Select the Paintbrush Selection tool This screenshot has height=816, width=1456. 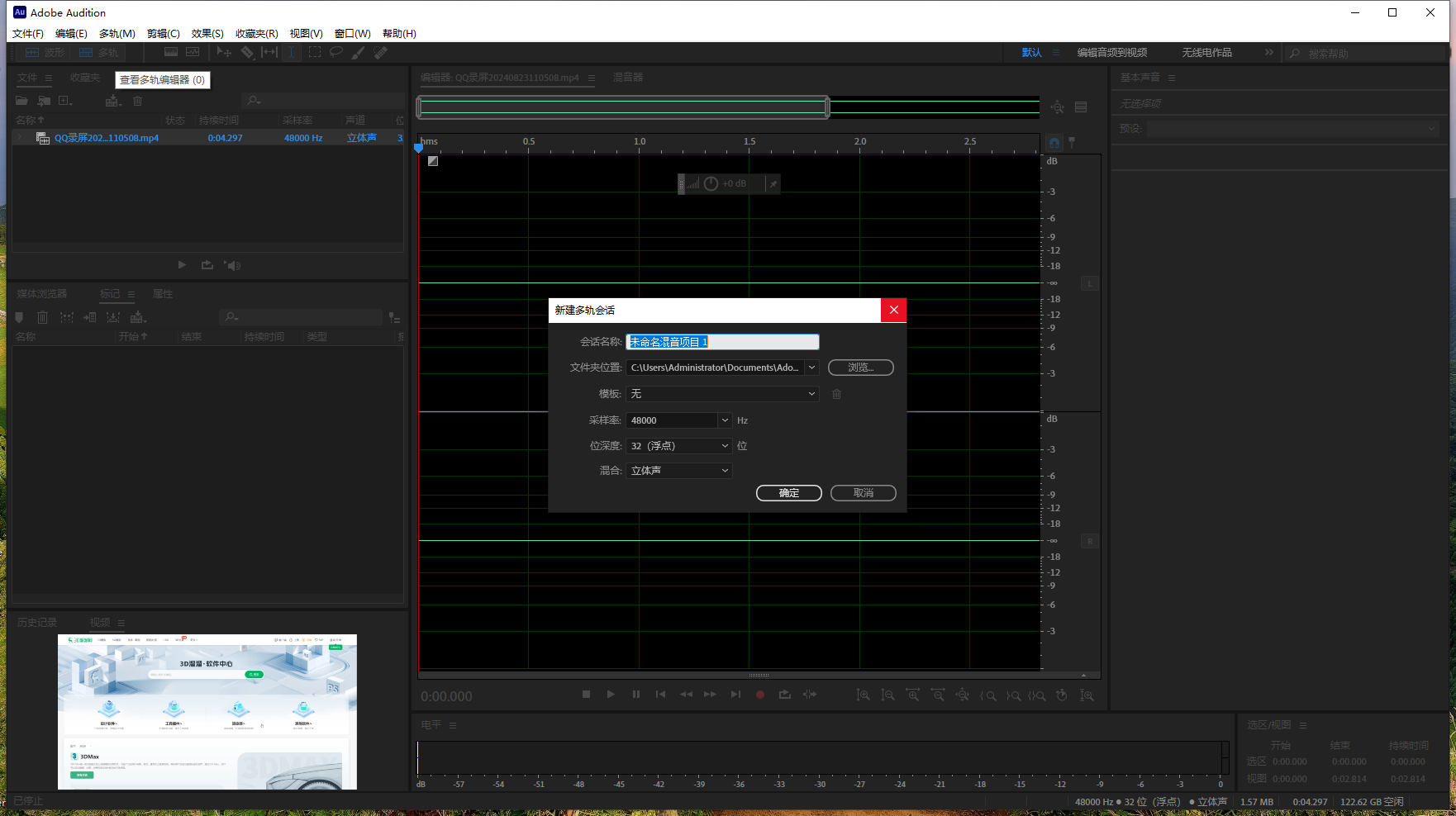pyautogui.click(x=358, y=52)
